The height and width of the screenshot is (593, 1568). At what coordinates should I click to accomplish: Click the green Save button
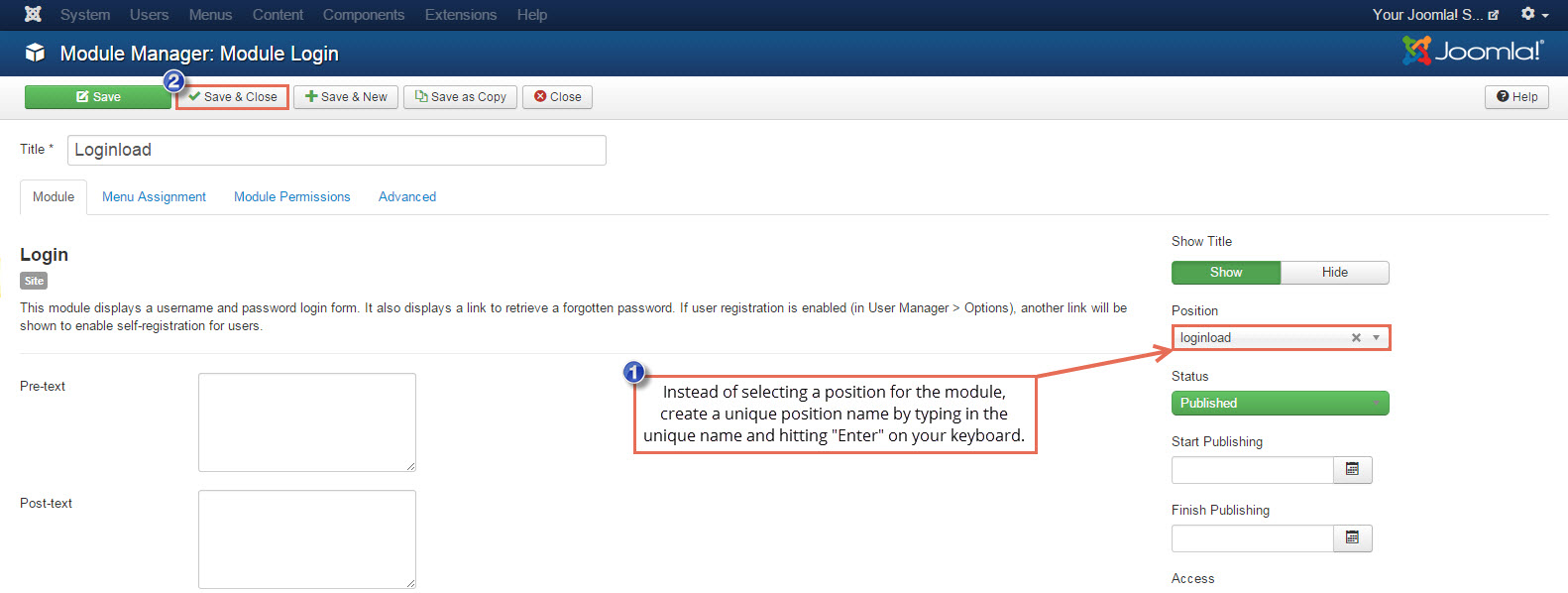(x=98, y=97)
